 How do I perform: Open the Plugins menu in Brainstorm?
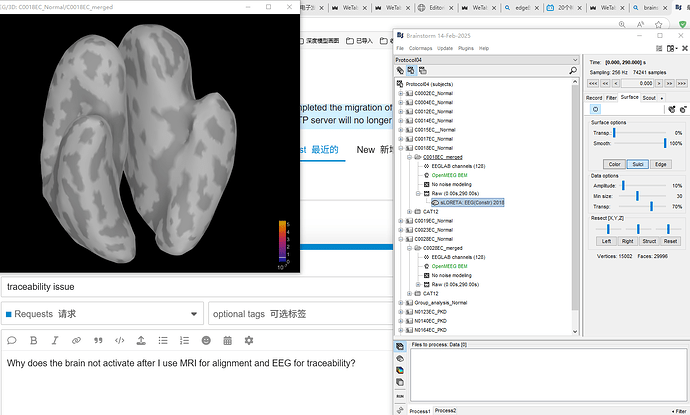[x=466, y=48]
